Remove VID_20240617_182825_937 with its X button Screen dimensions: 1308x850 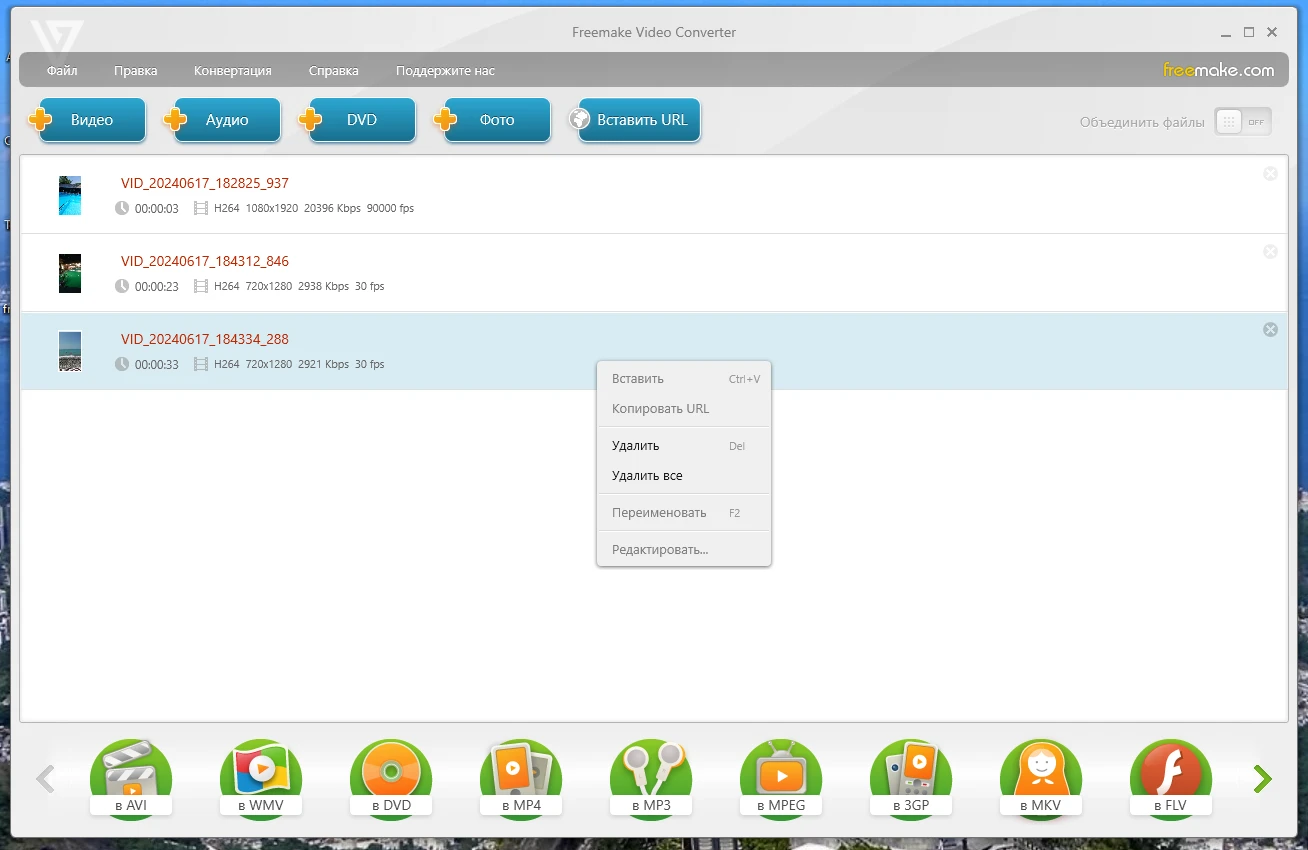tap(1270, 174)
